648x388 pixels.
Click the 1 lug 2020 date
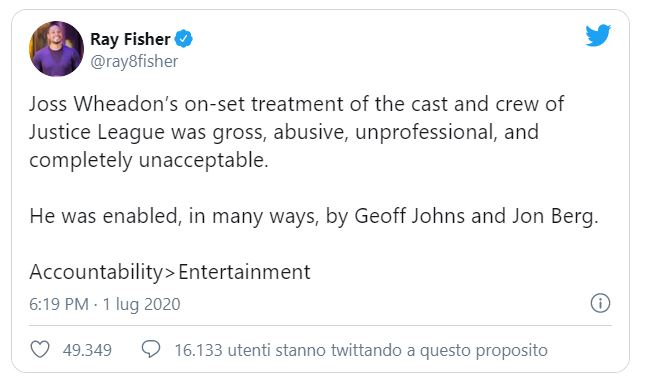click(141, 305)
